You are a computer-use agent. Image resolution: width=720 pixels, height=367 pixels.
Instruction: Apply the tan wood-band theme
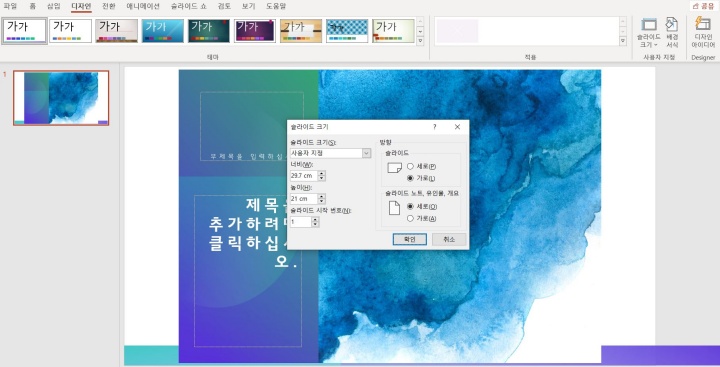(x=301, y=31)
